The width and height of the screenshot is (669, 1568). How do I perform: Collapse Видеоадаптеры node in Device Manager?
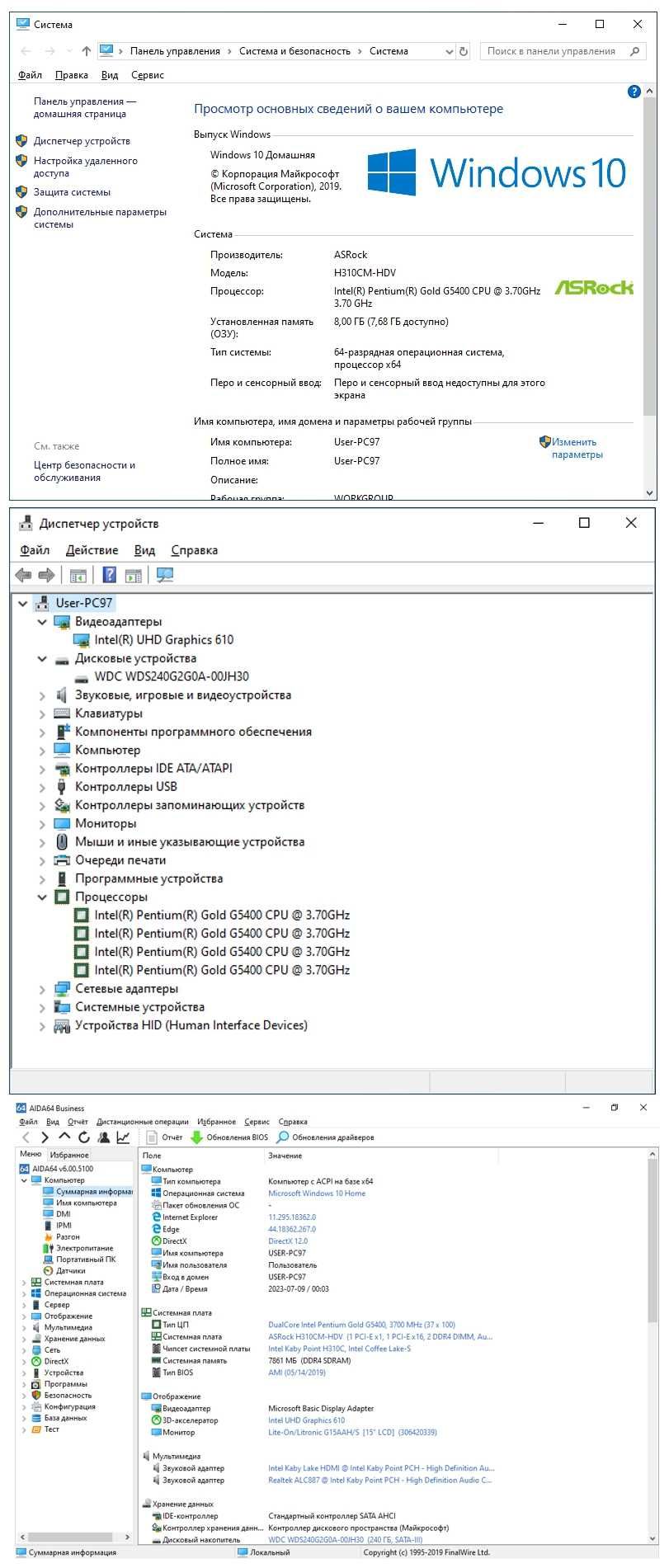pyautogui.click(x=42, y=622)
